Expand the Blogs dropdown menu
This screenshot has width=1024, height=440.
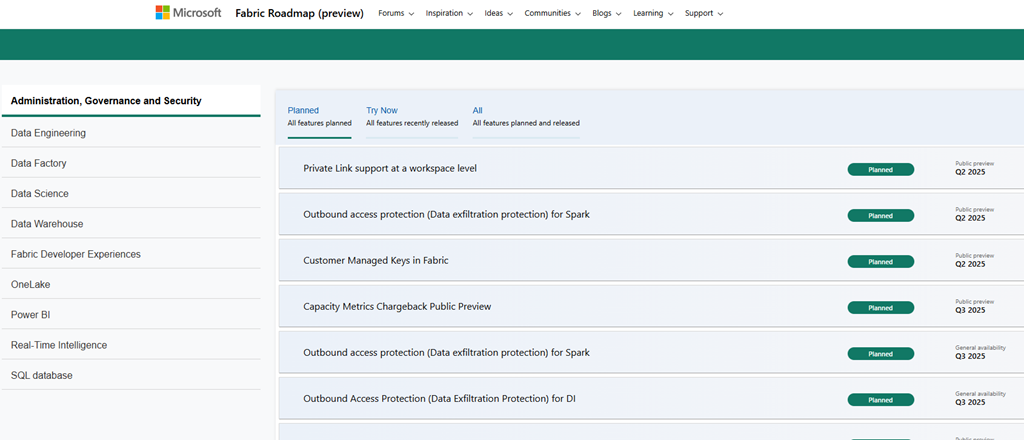(607, 13)
